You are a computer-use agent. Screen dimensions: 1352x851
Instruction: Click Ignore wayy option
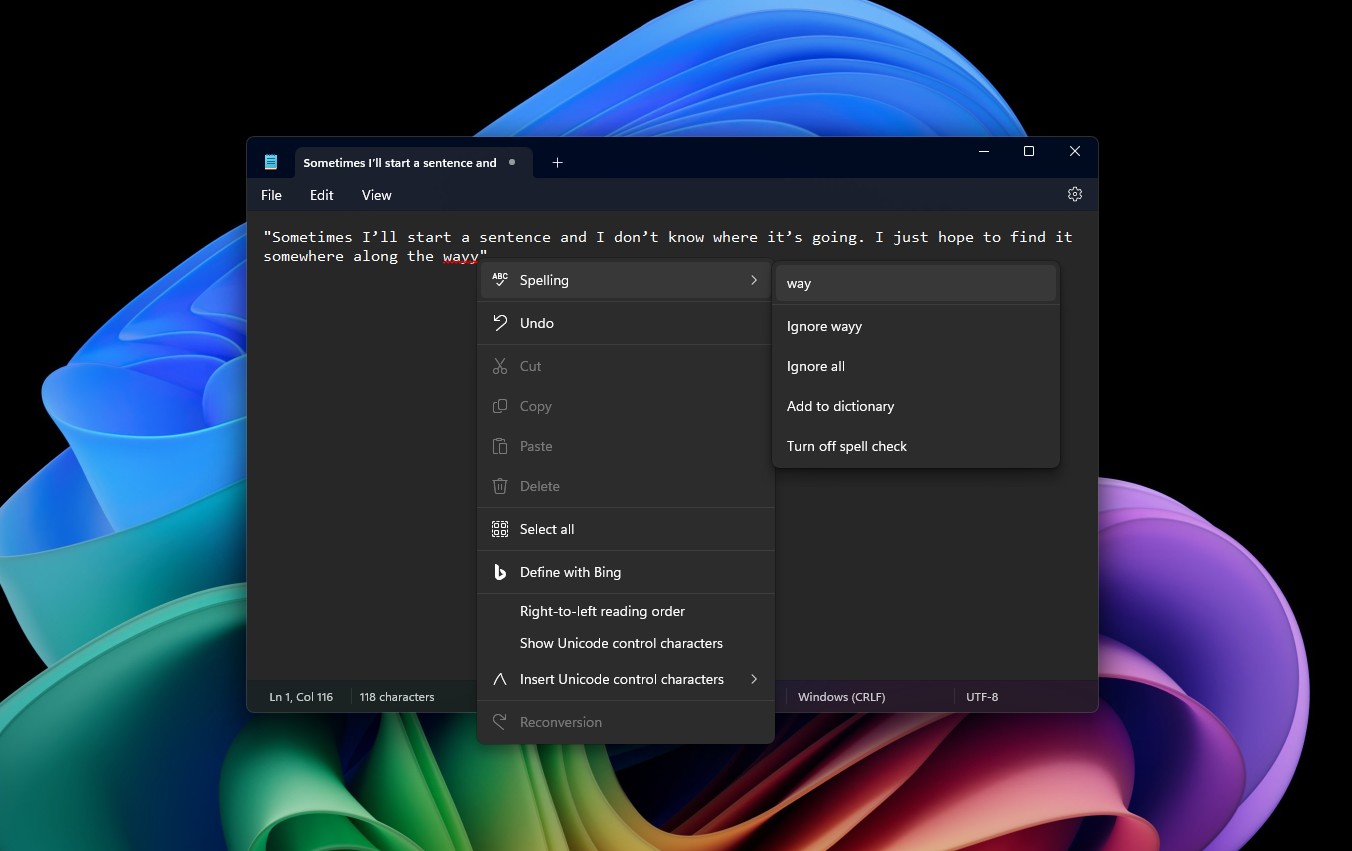824,326
